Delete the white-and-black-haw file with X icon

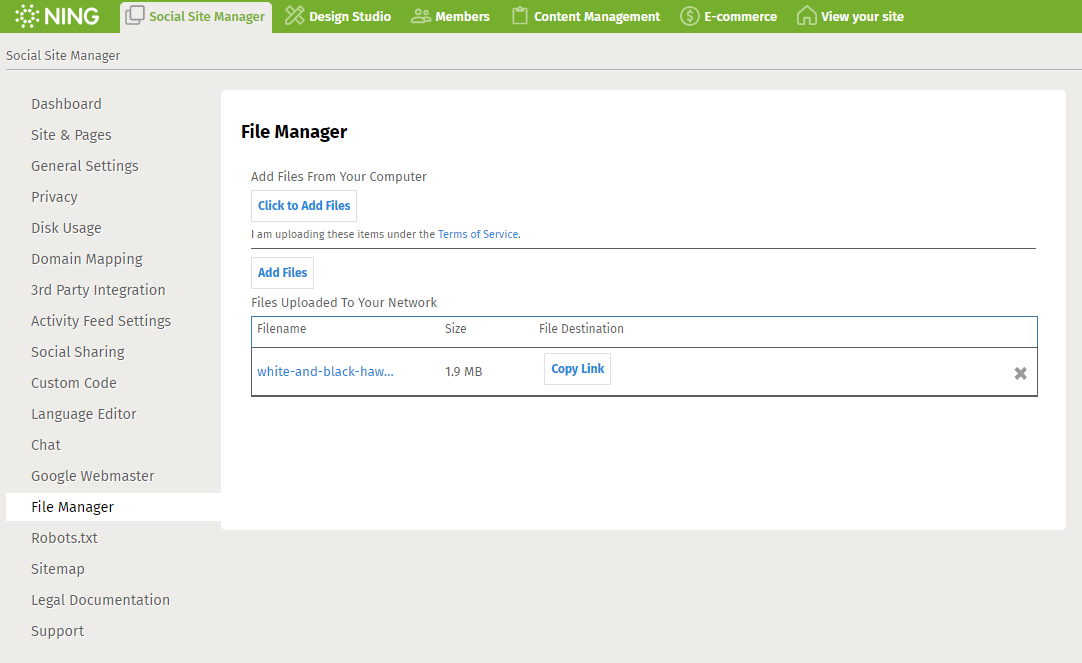click(1020, 373)
